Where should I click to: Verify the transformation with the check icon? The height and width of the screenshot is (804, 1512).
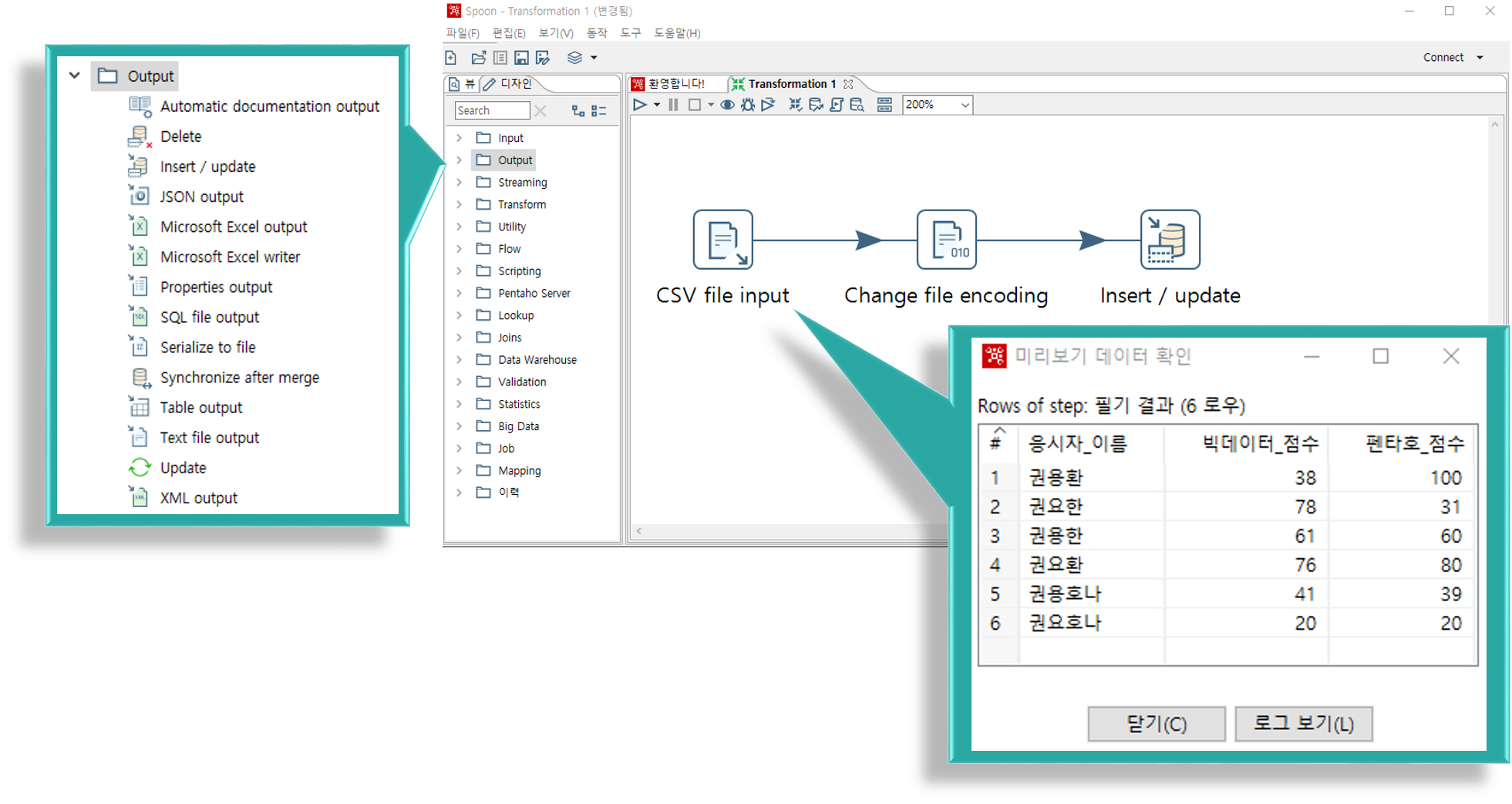pyautogui.click(x=795, y=105)
